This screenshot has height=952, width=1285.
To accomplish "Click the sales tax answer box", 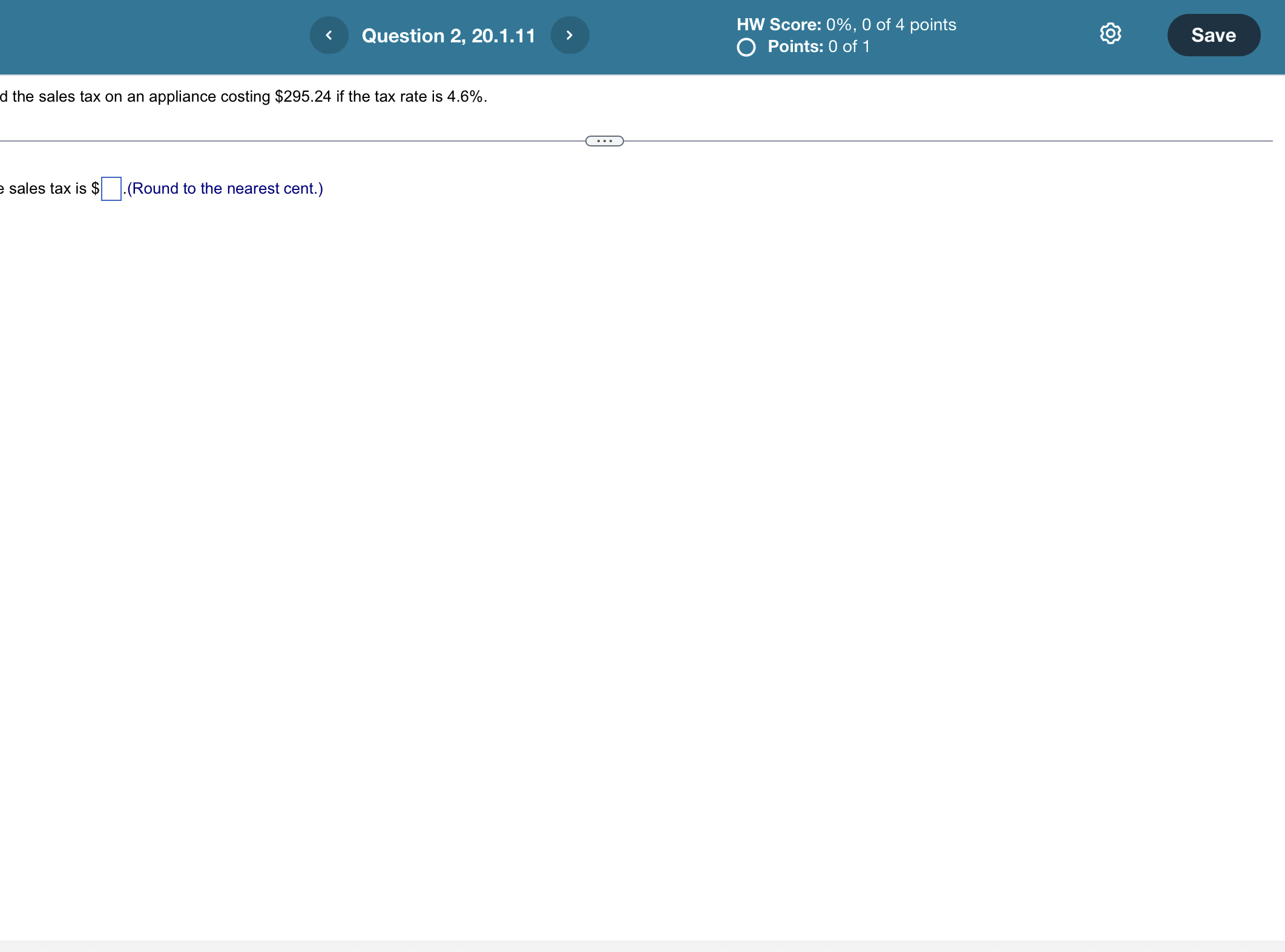I will tap(111, 189).
